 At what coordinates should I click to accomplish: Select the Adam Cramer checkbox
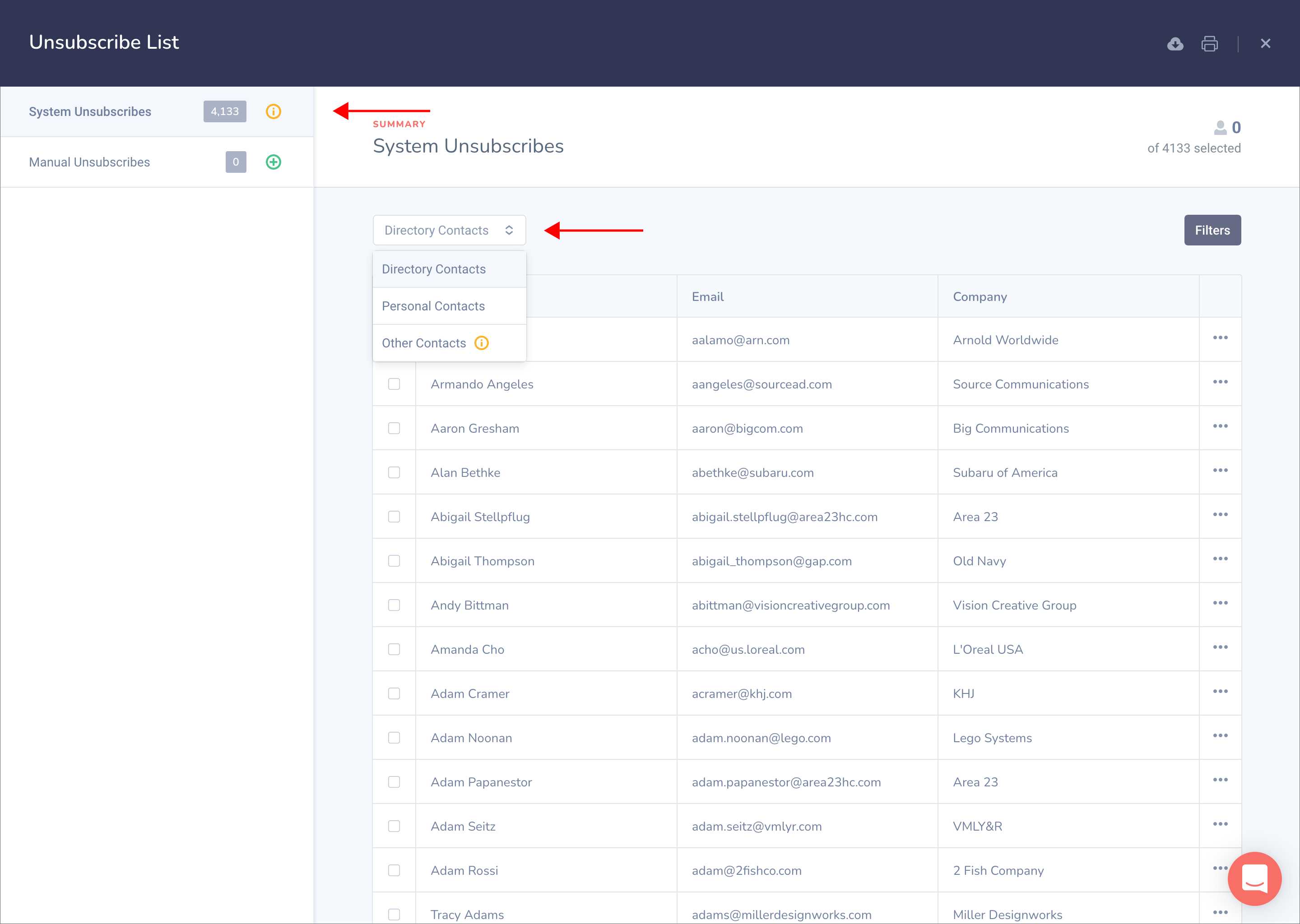394,693
